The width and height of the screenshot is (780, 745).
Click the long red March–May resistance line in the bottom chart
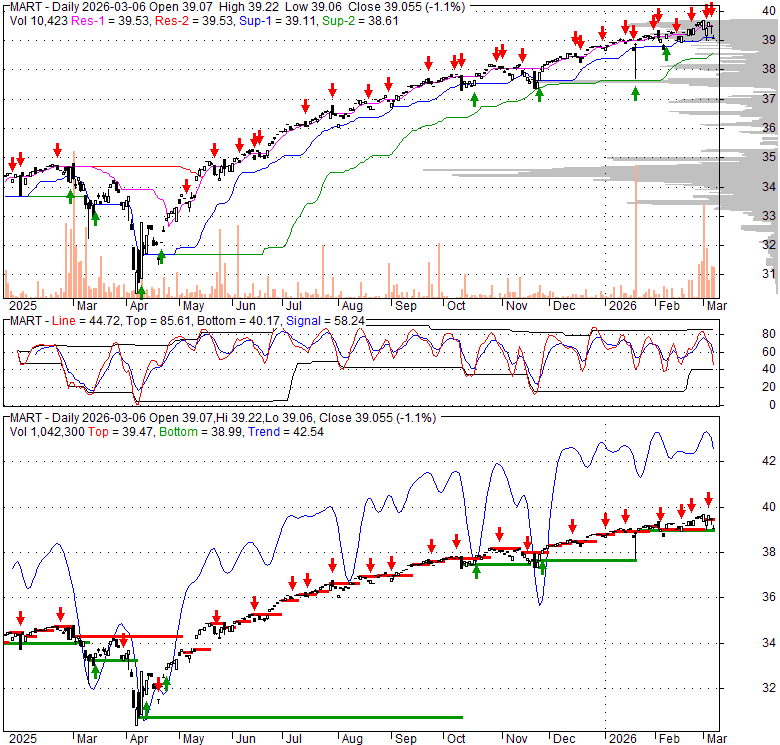coord(131,636)
